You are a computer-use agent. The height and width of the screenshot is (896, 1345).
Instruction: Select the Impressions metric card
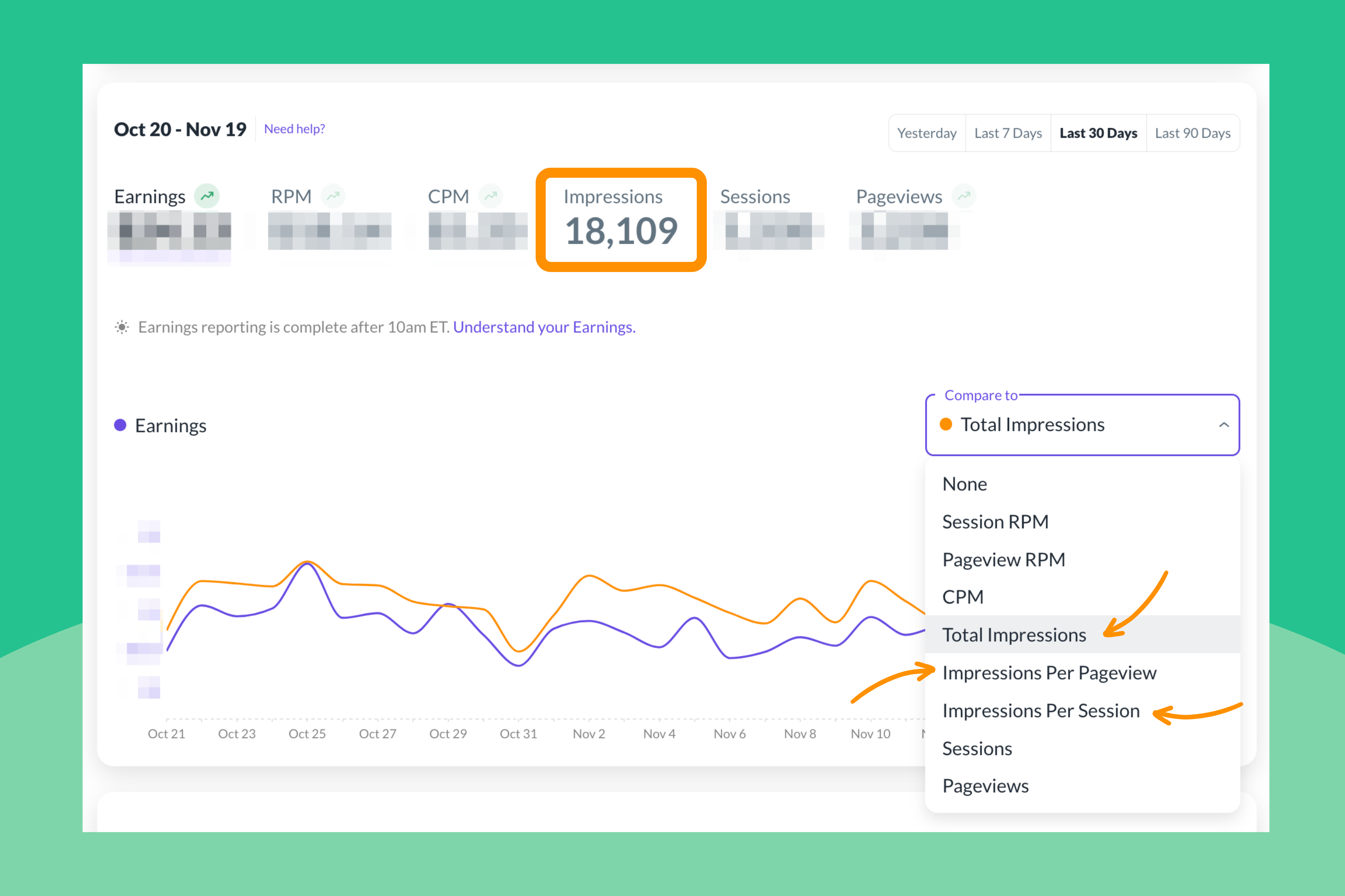[620, 220]
